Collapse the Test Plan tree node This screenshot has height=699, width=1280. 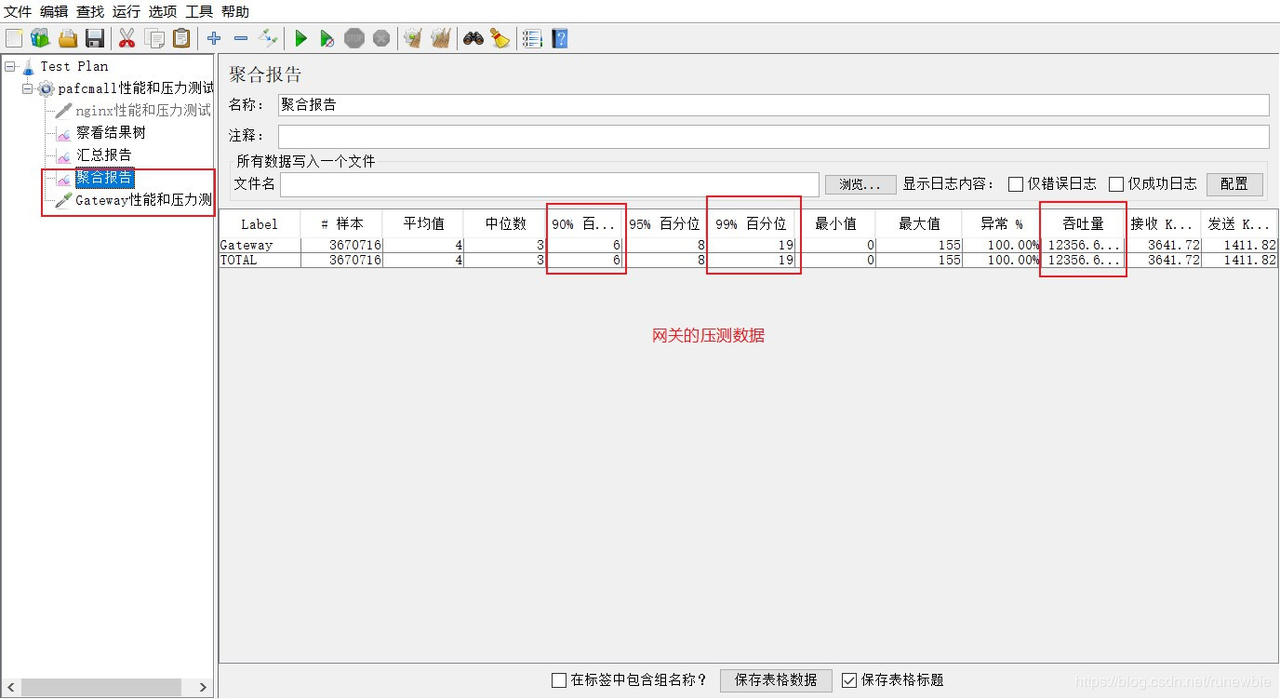click(x=10, y=66)
